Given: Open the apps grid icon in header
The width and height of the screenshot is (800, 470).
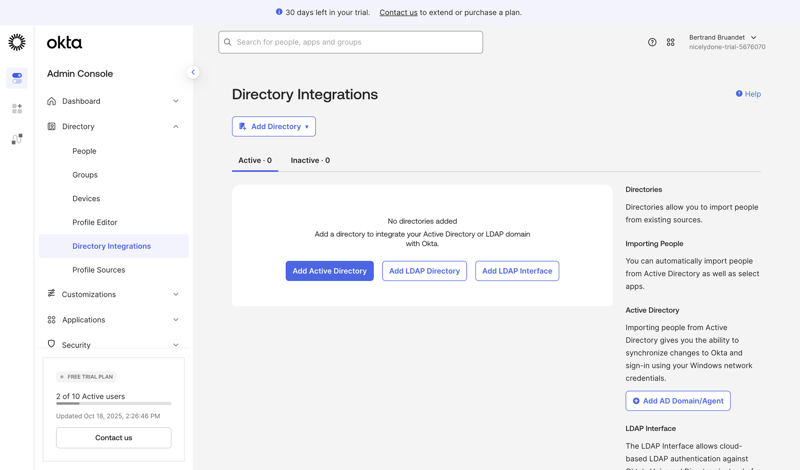Looking at the screenshot, I should pos(670,42).
